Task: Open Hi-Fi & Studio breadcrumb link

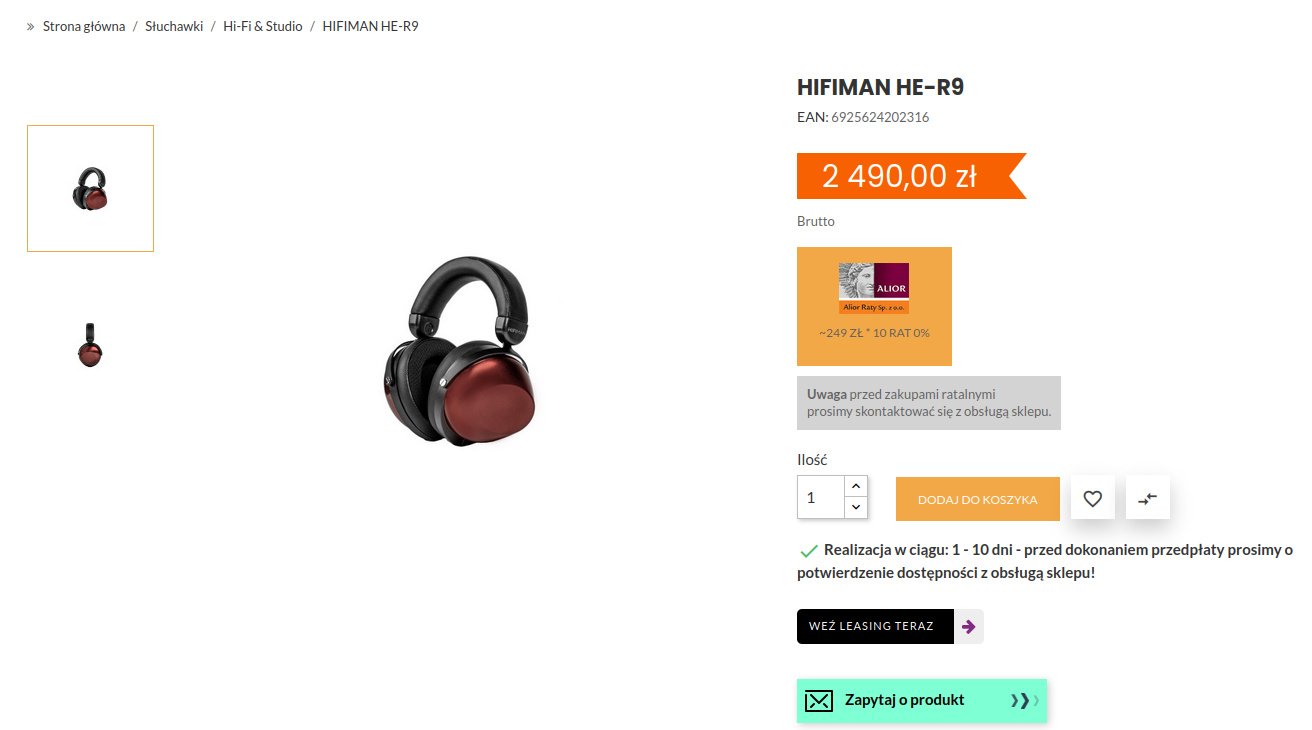Action: (x=263, y=26)
